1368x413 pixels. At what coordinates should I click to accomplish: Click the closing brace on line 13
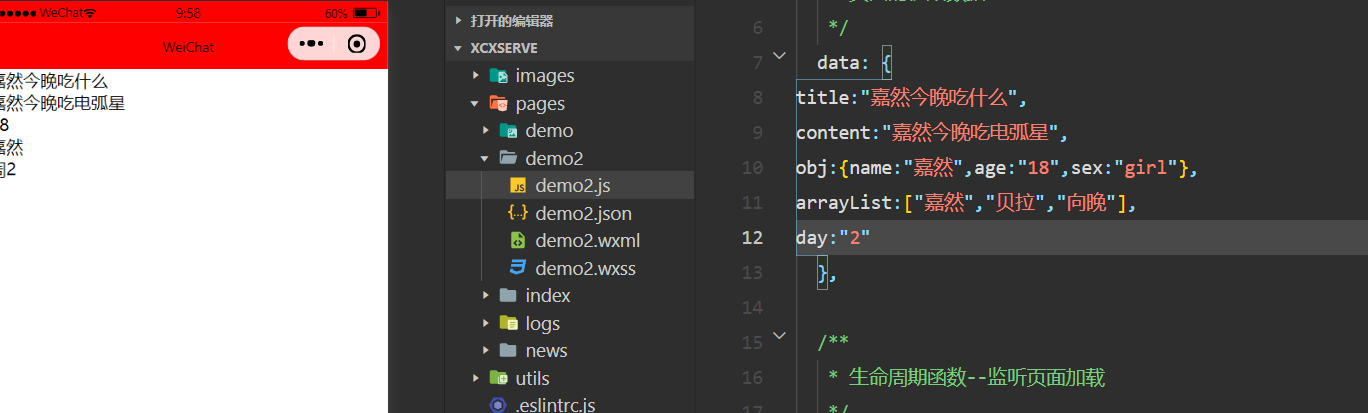pos(822,273)
